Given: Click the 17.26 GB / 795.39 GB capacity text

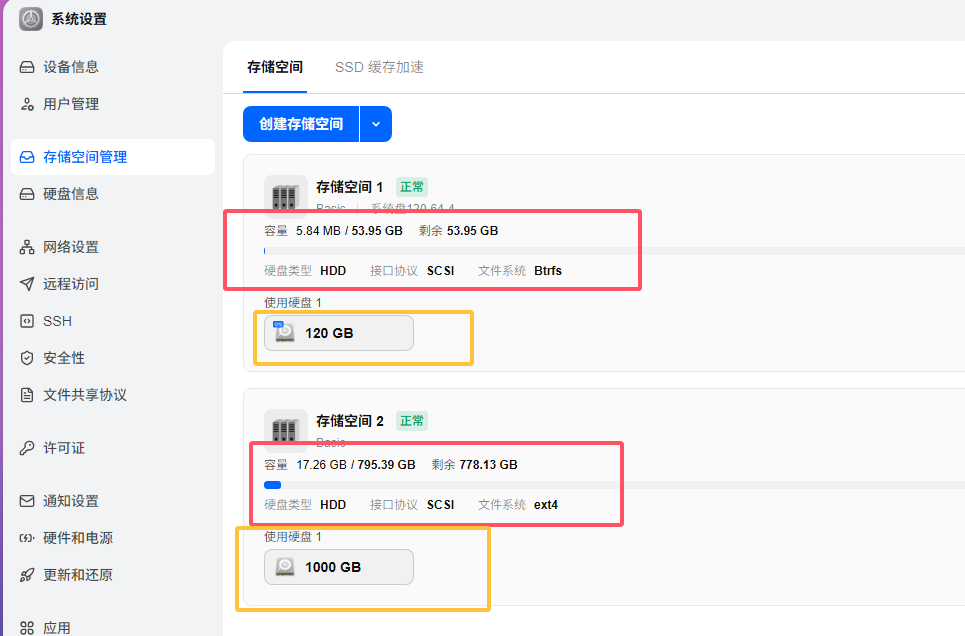Looking at the screenshot, I should click(x=356, y=465).
